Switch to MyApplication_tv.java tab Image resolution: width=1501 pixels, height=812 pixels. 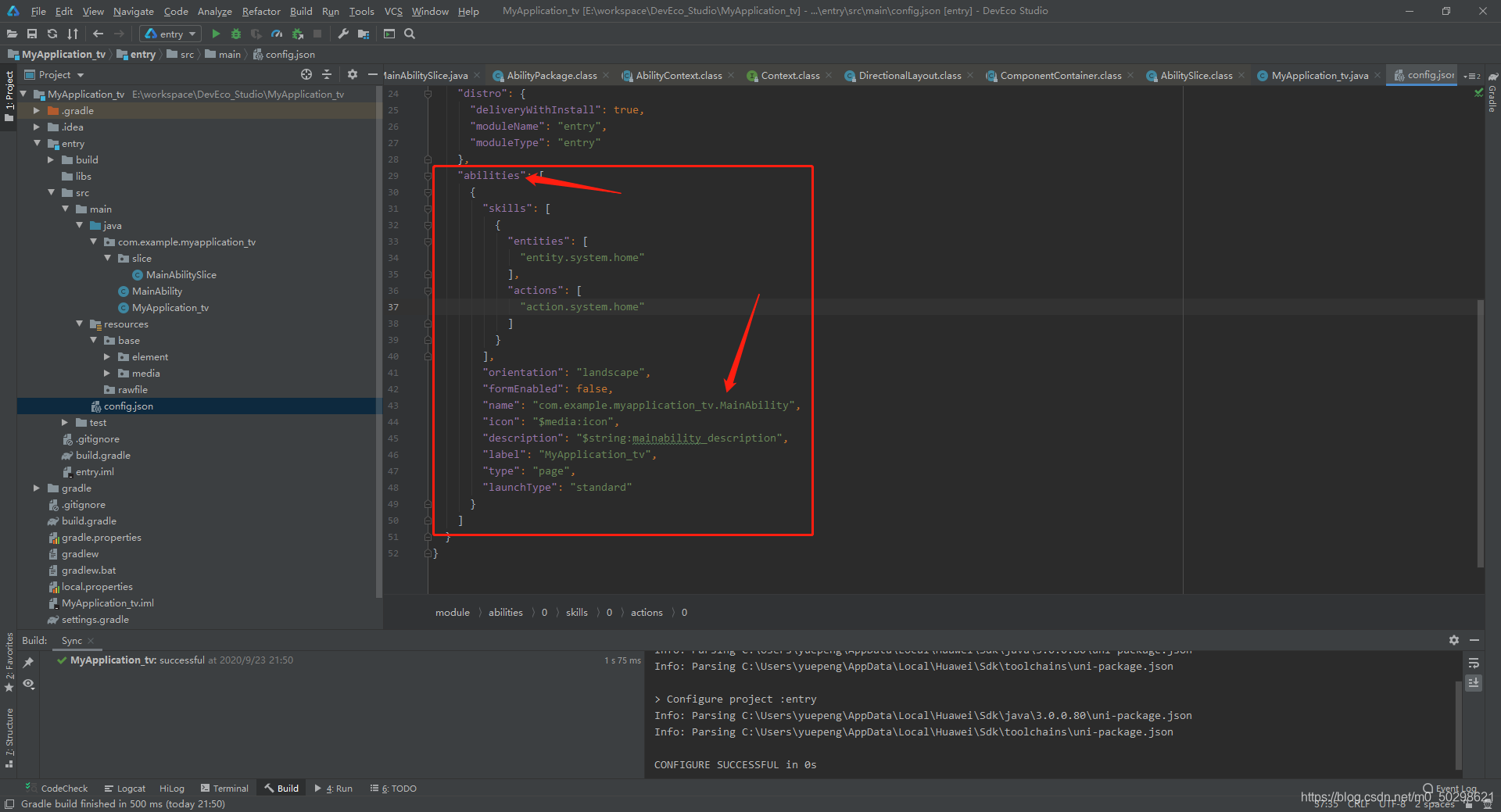pos(1320,76)
